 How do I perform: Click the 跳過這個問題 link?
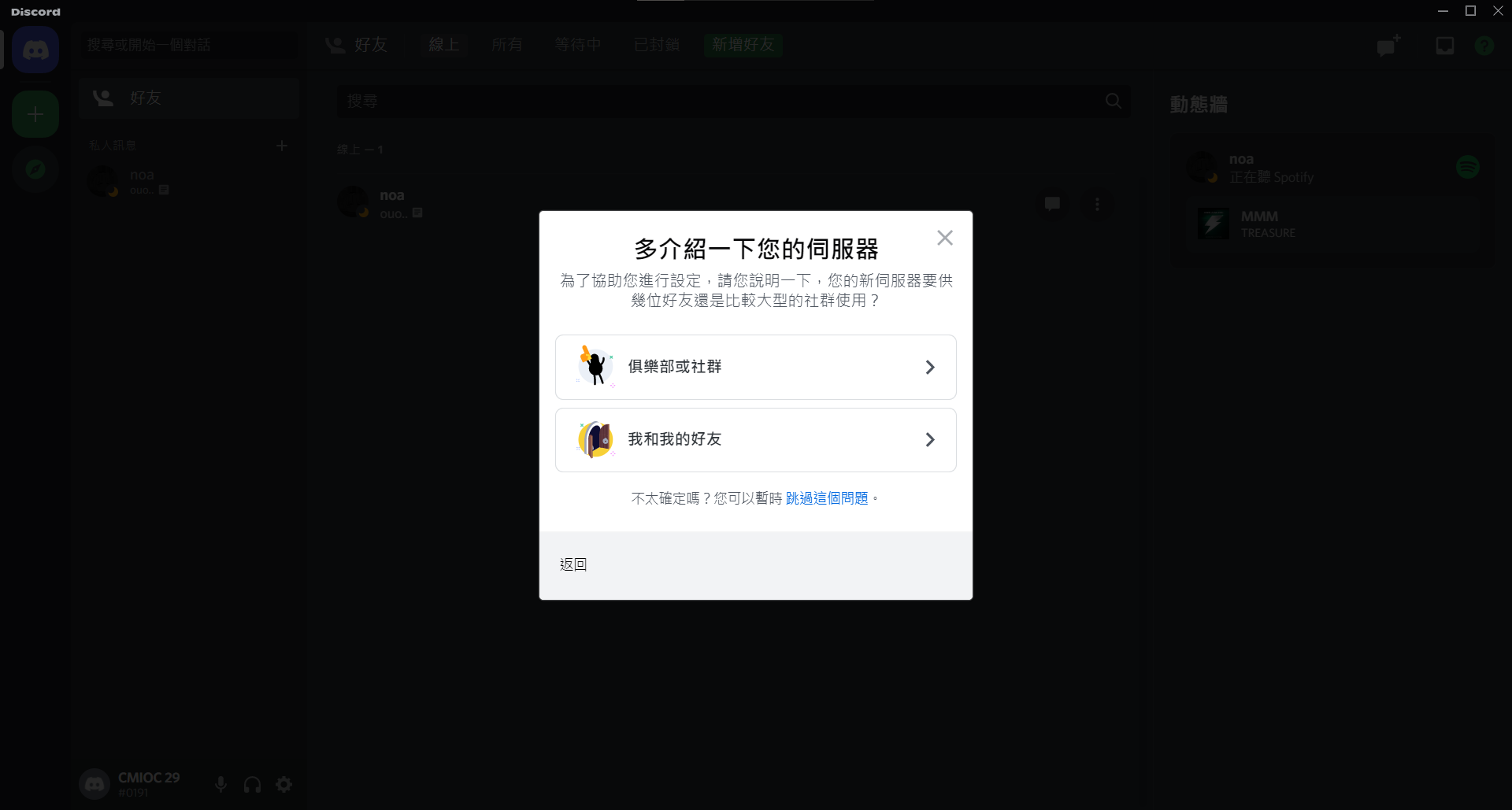(827, 498)
